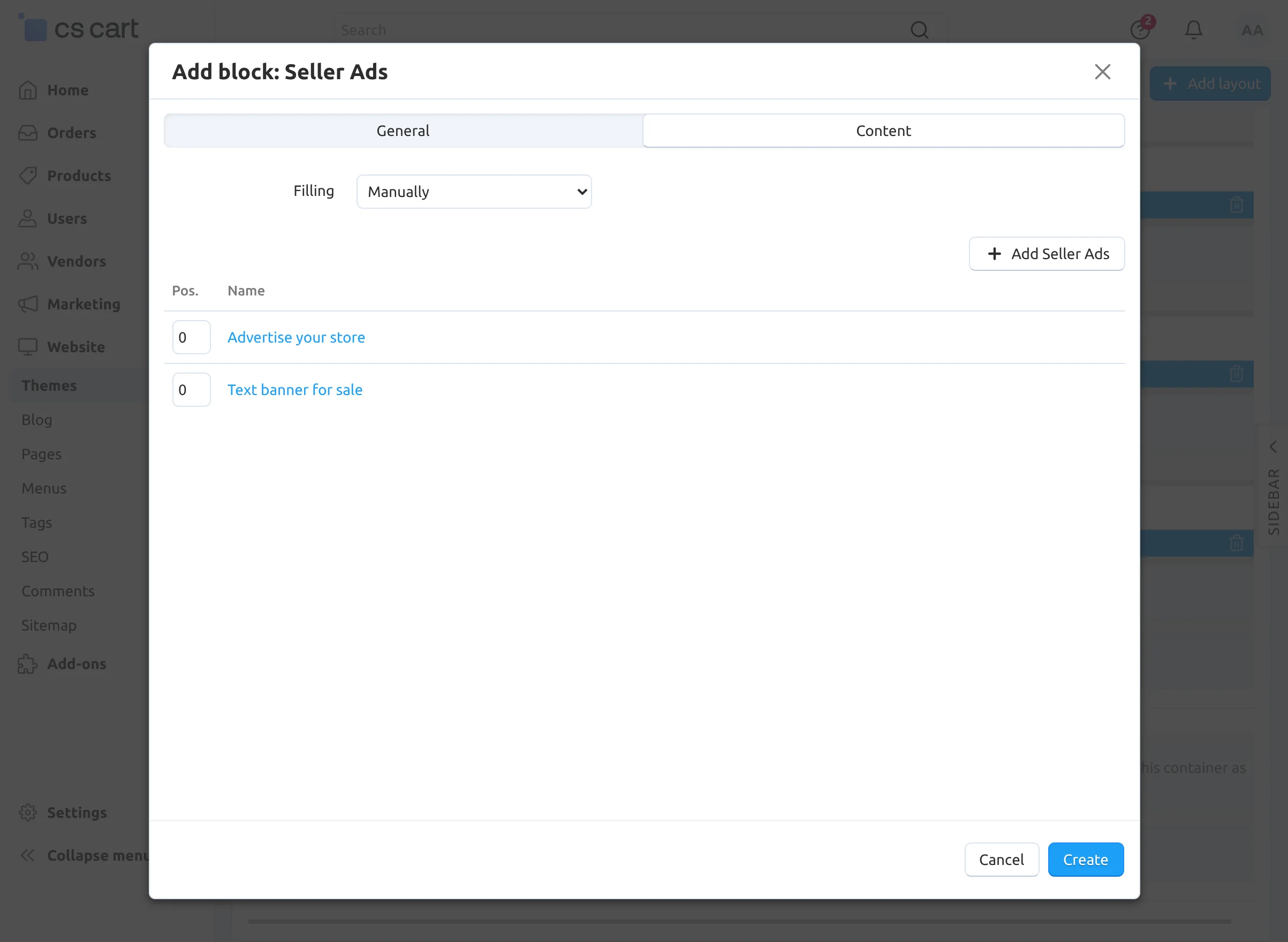The image size is (1288, 942).
Task: Open Orders via its inbox icon
Action: click(27, 133)
